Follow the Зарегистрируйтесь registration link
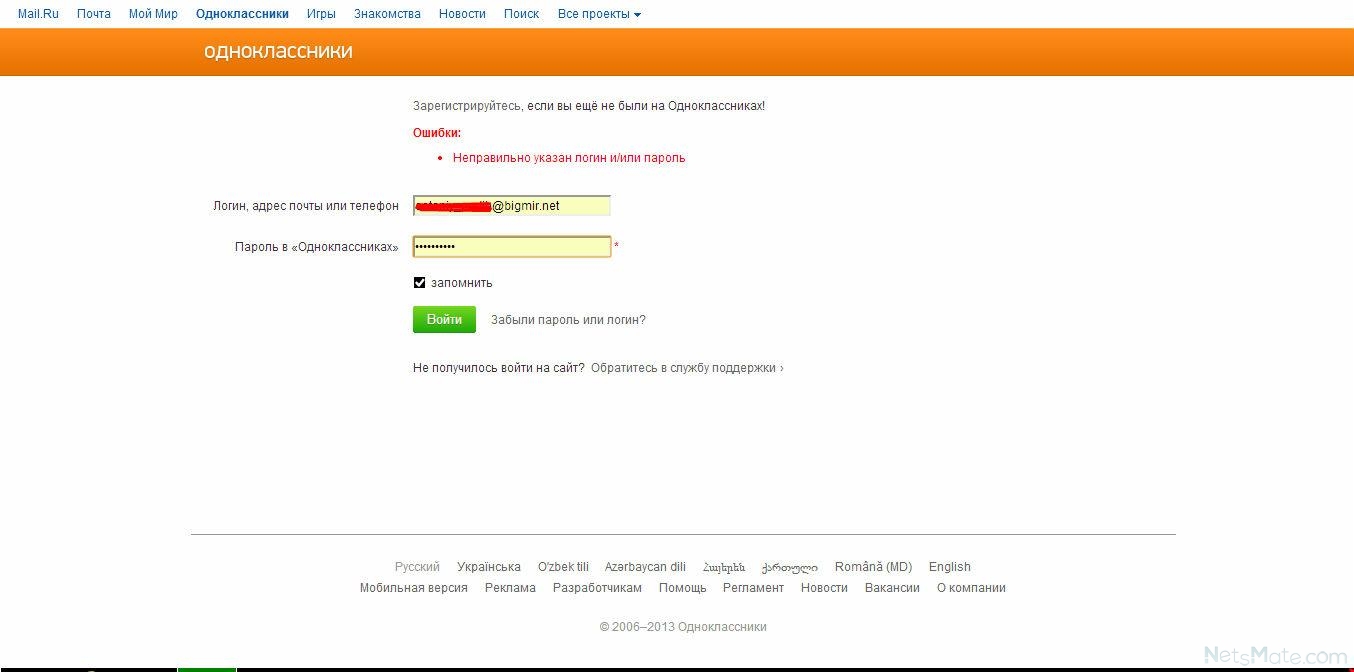This screenshot has width=1354, height=672. point(467,105)
